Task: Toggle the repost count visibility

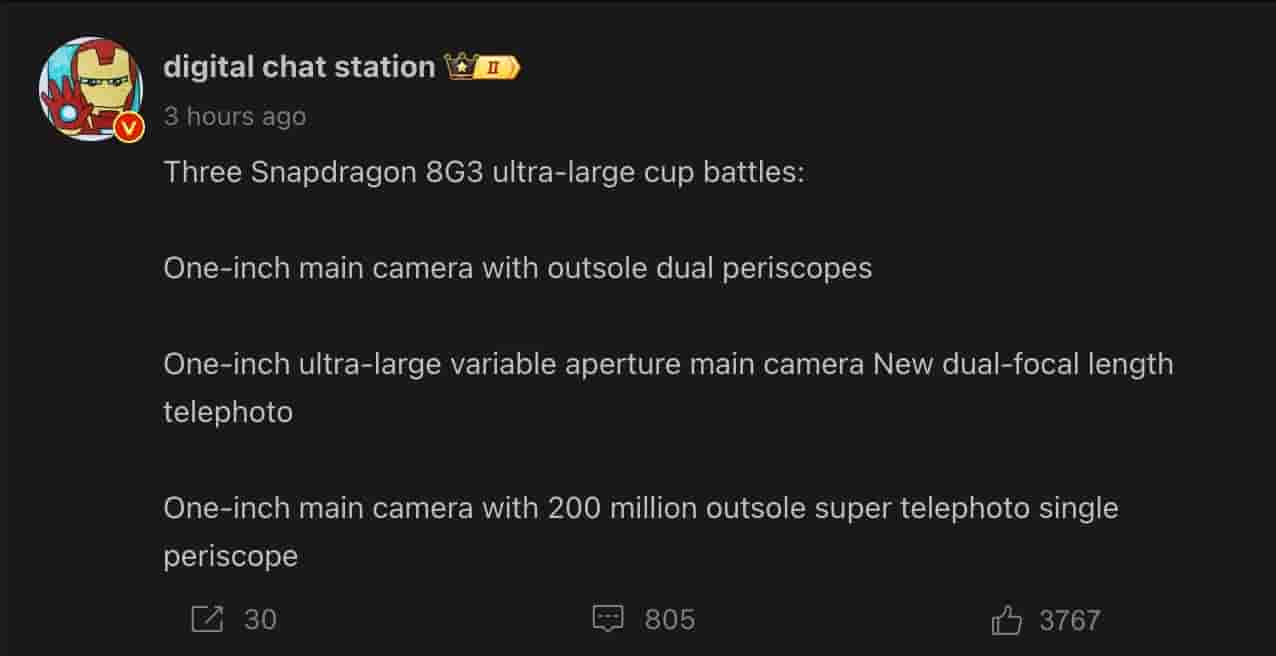Action: click(206, 619)
